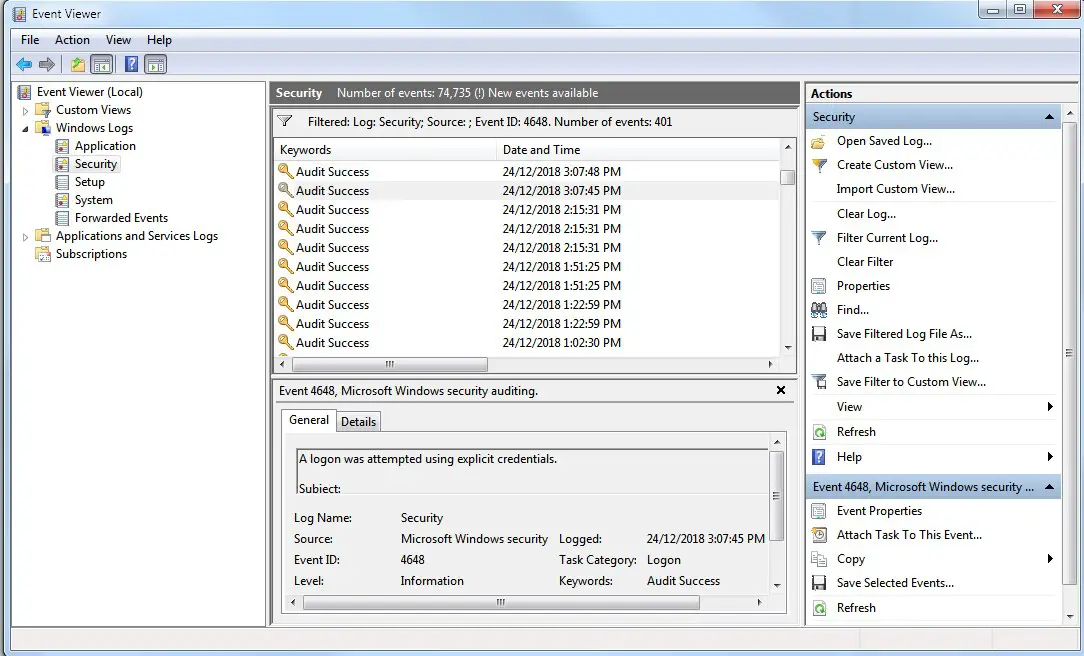This screenshot has width=1084, height=656.
Task: Toggle the Action pane toolbar icon
Action: tap(156, 65)
